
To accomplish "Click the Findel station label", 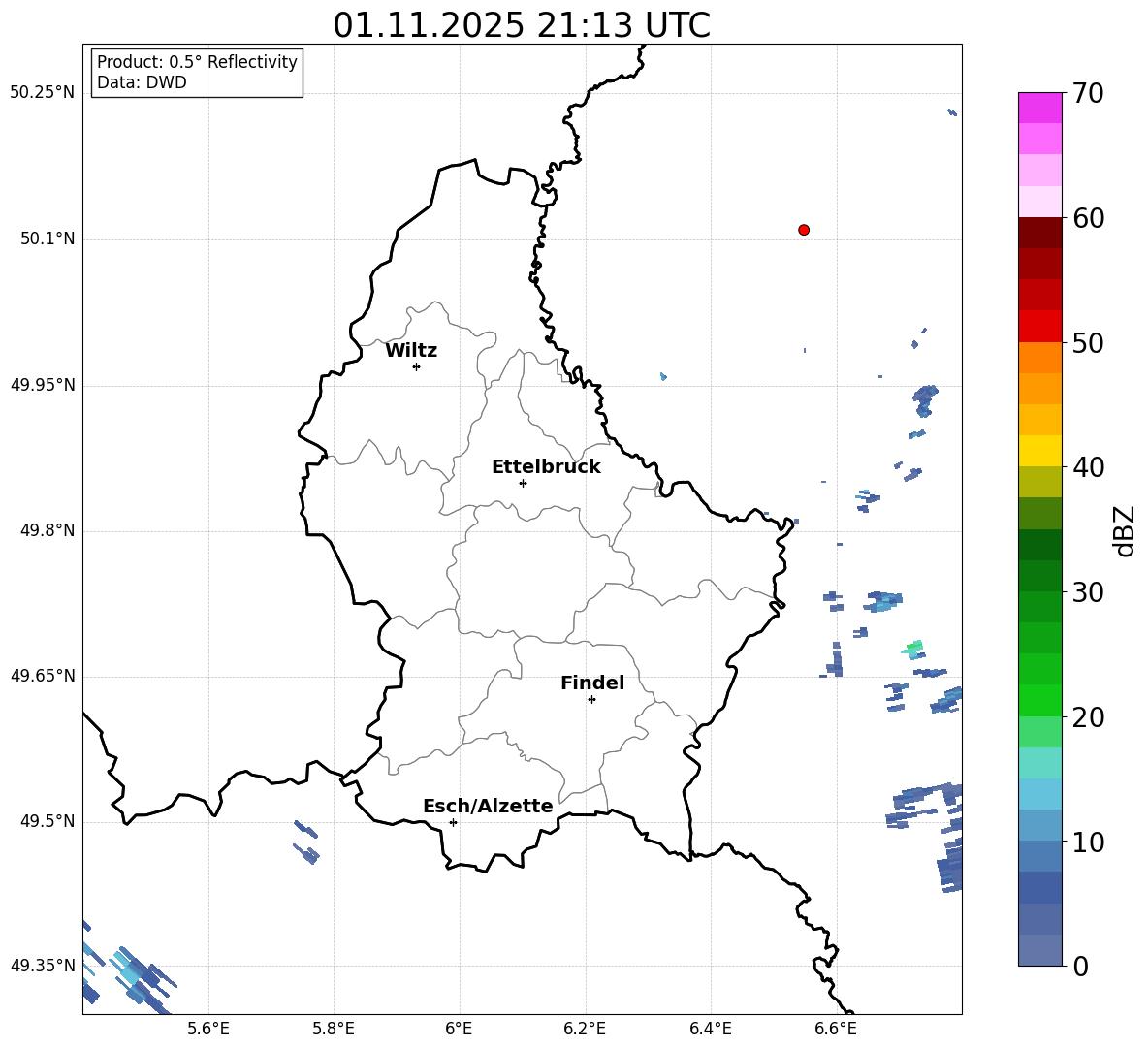I will [592, 683].
